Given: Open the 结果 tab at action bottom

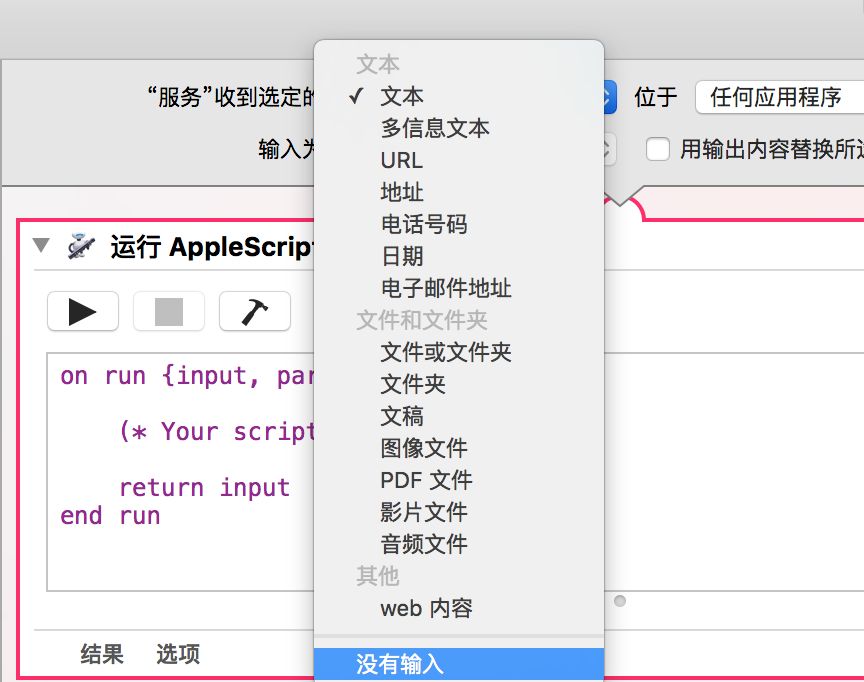Looking at the screenshot, I should [102, 654].
